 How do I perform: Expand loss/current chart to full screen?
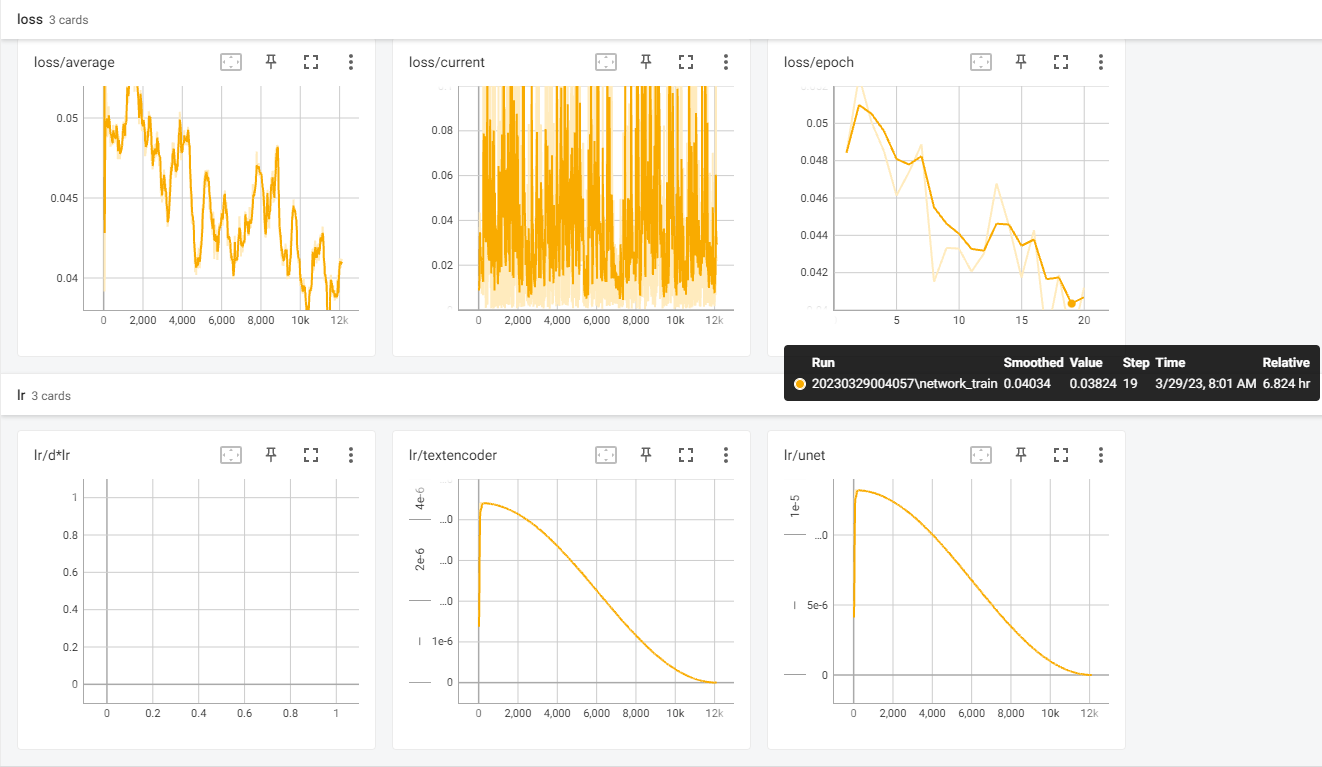click(686, 62)
